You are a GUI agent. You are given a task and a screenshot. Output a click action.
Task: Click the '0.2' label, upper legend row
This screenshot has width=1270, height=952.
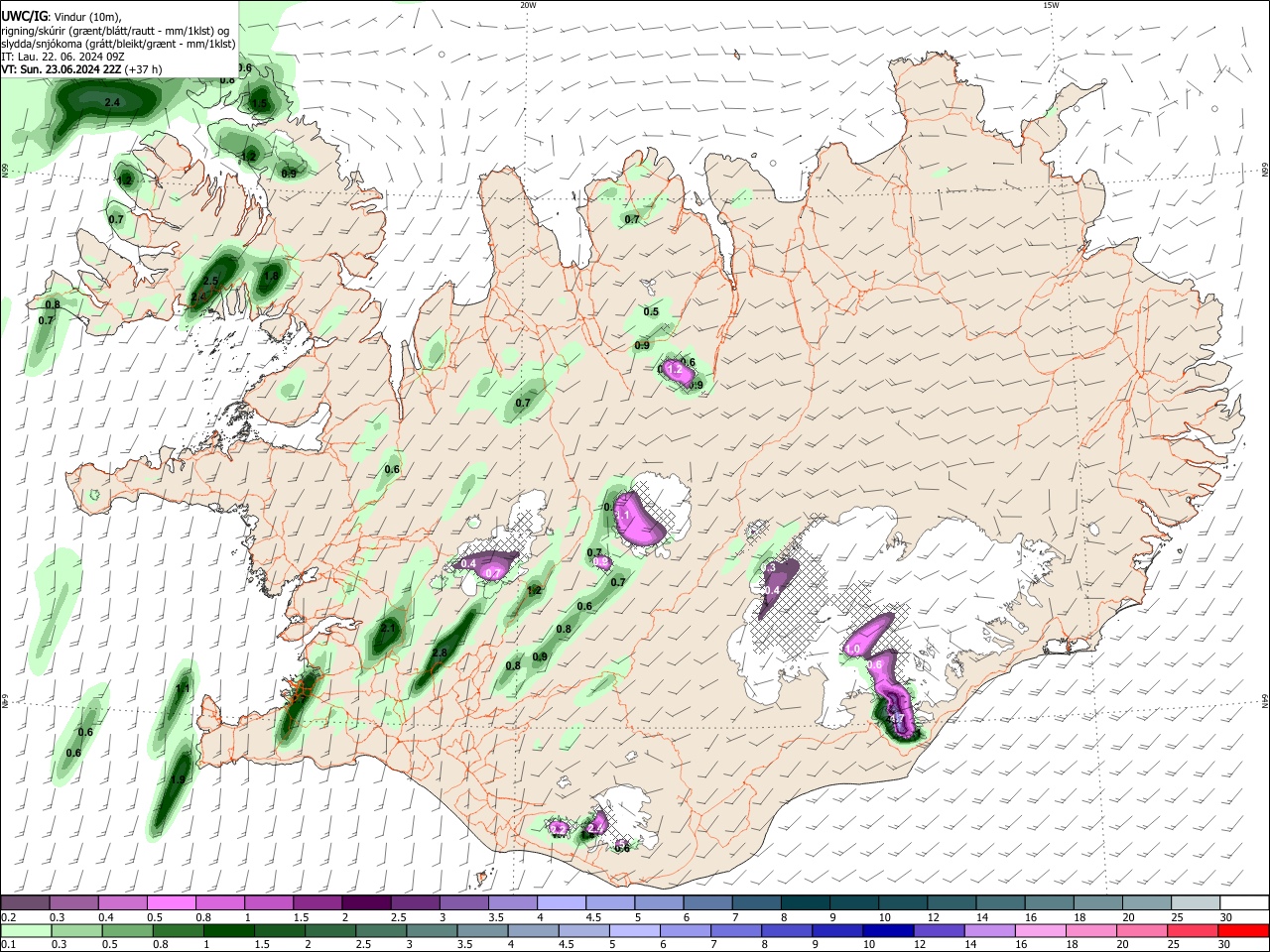tap(8, 917)
